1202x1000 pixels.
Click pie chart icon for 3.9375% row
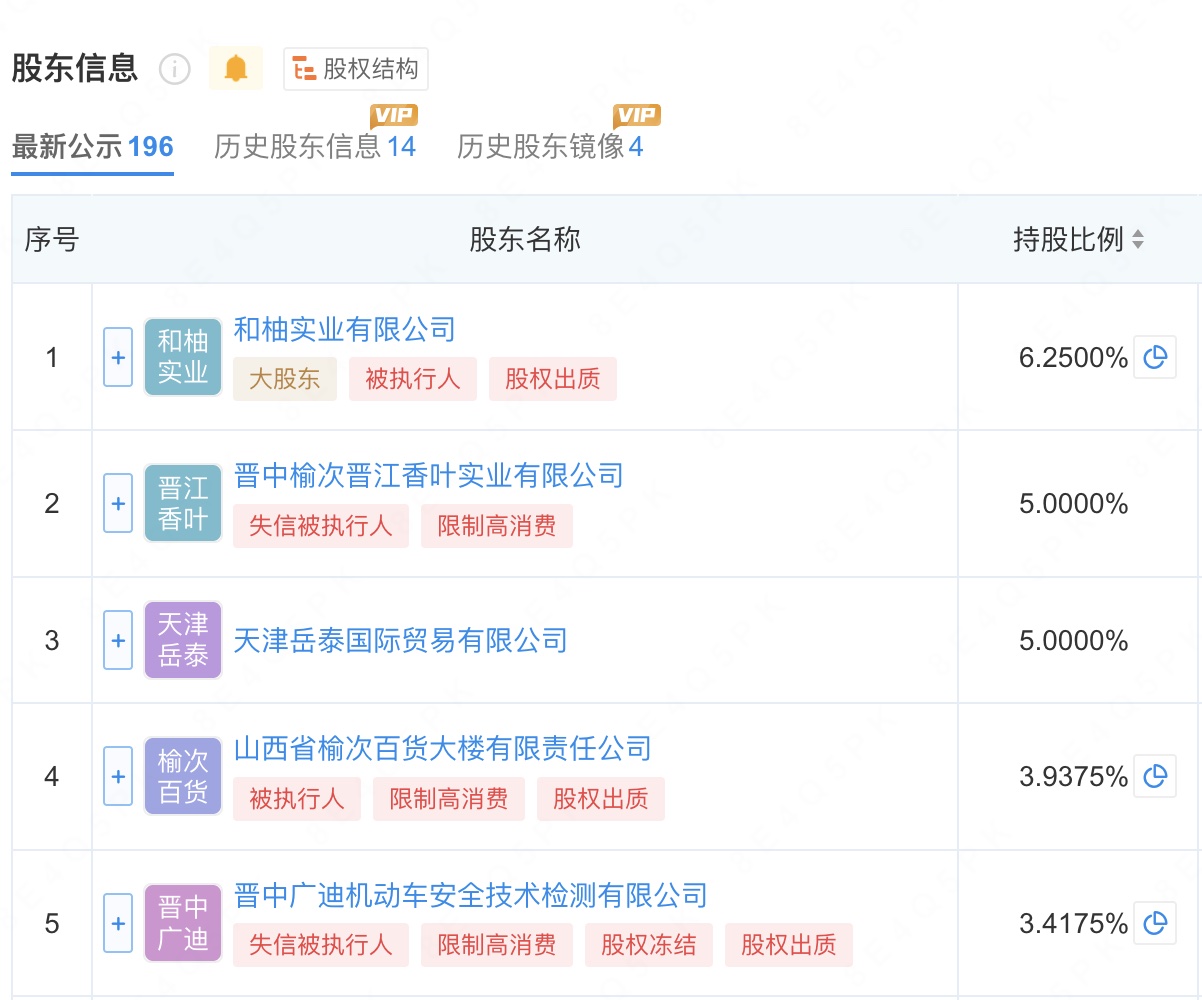pos(1155,776)
